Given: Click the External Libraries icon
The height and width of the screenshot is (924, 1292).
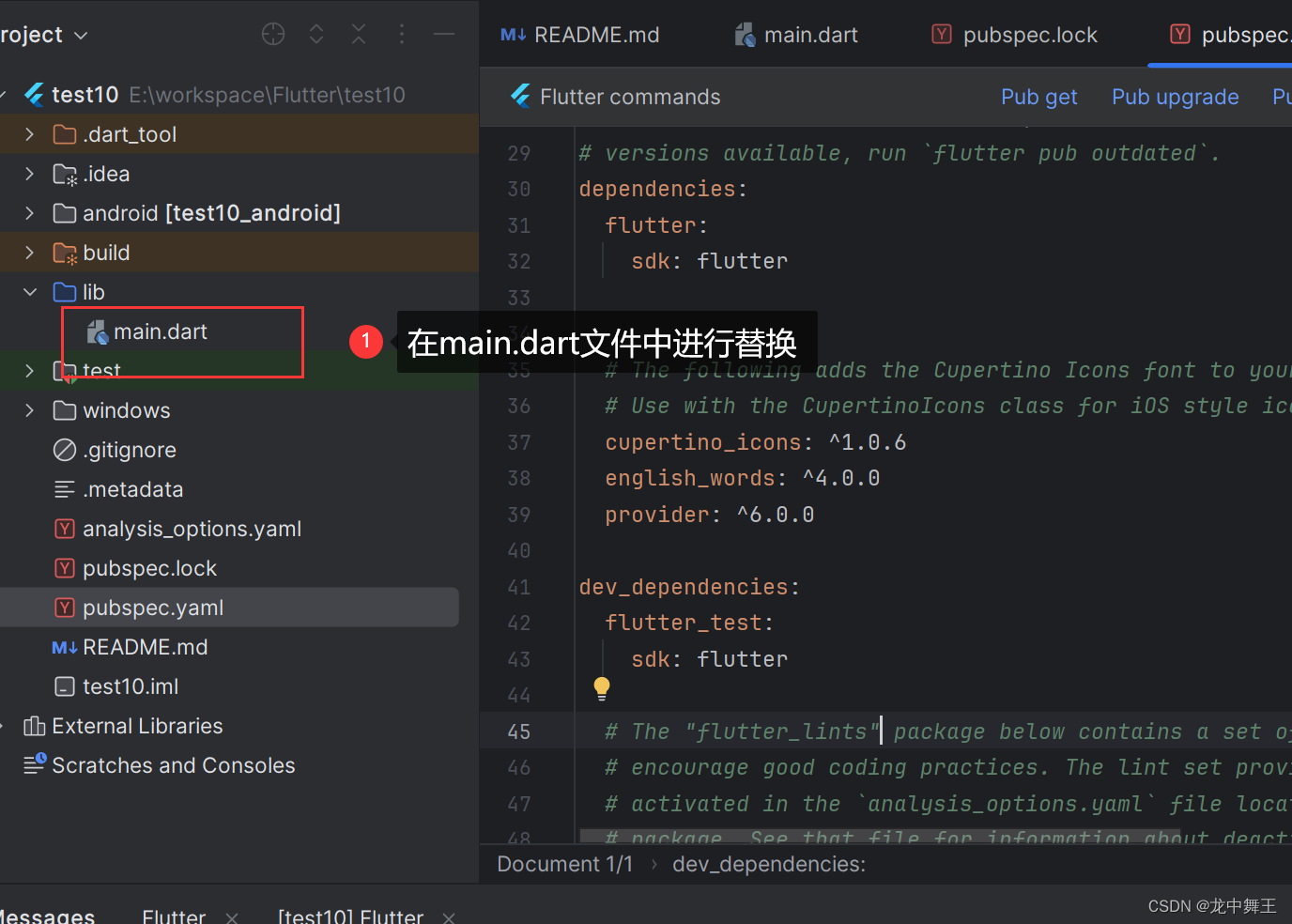Looking at the screenshot, I should [35, 726].
